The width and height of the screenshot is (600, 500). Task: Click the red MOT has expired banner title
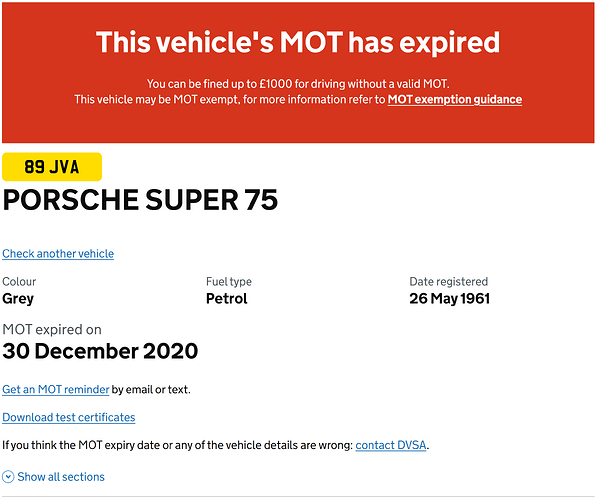[298, 43]
